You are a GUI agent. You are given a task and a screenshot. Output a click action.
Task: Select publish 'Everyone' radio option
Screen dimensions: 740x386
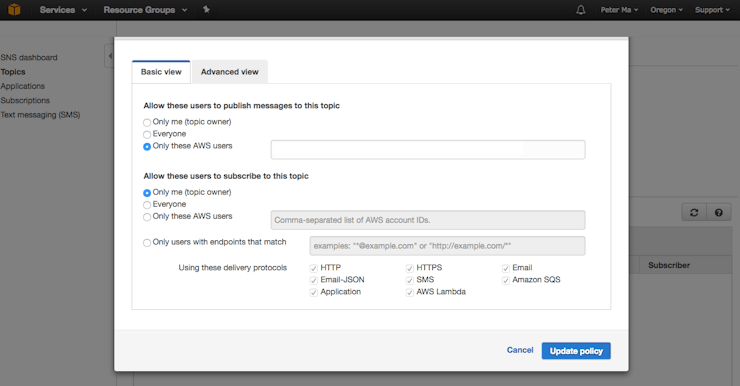pyautogui.click(x=147, y=134)
